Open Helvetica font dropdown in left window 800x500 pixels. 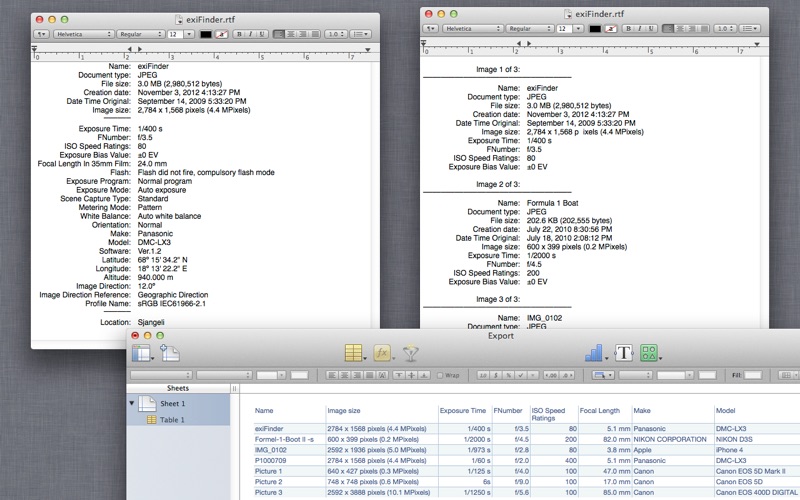click(83, 34)
